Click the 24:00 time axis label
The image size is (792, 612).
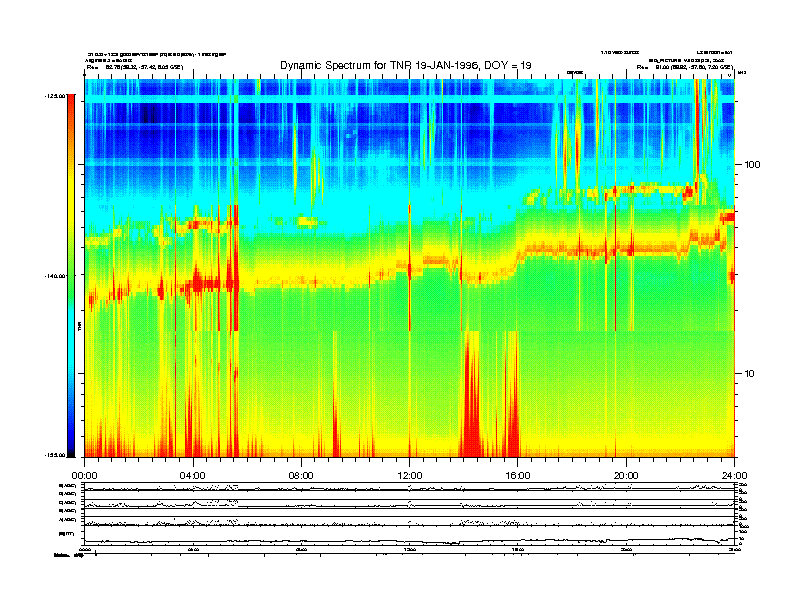click(734, 476)
